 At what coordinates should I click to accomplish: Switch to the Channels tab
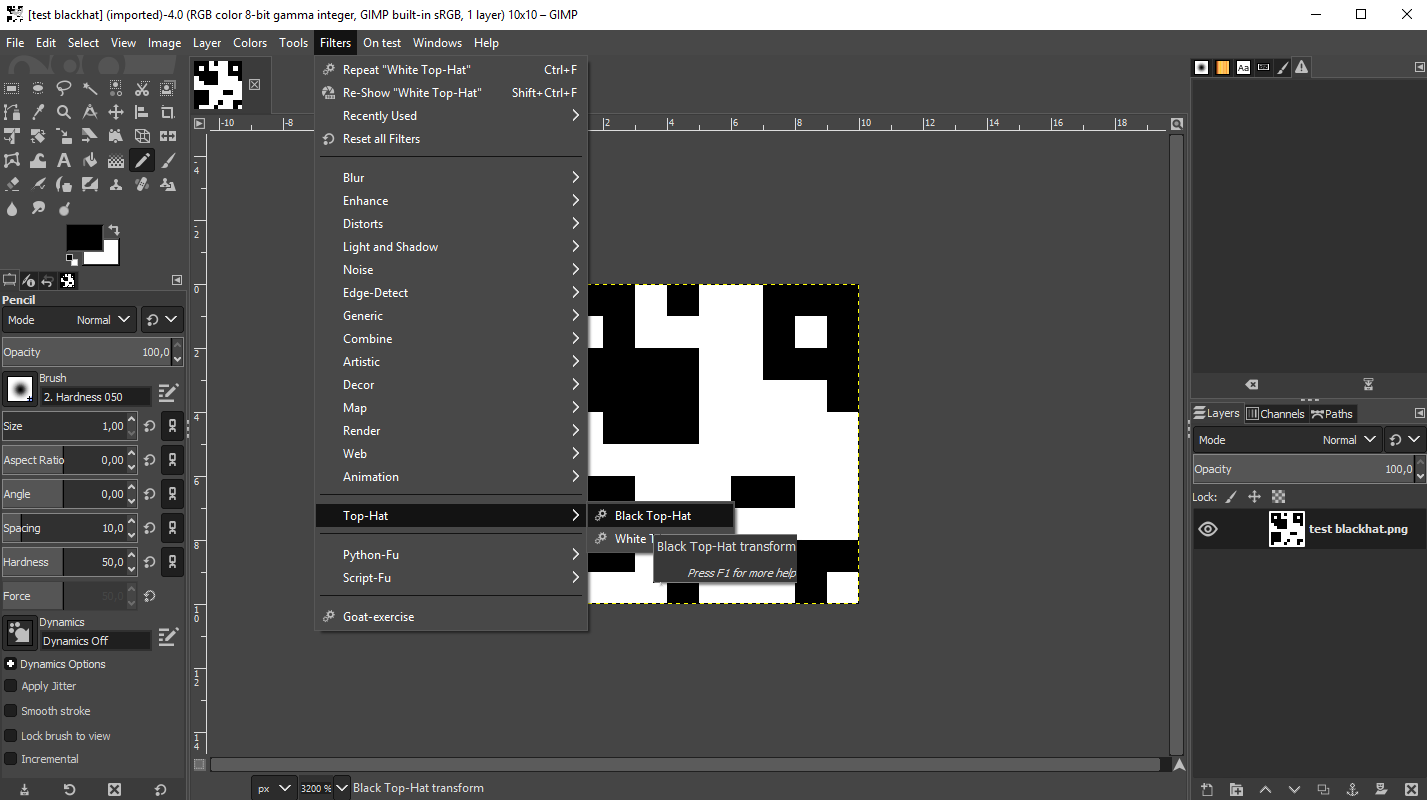tap(1276, 414)
